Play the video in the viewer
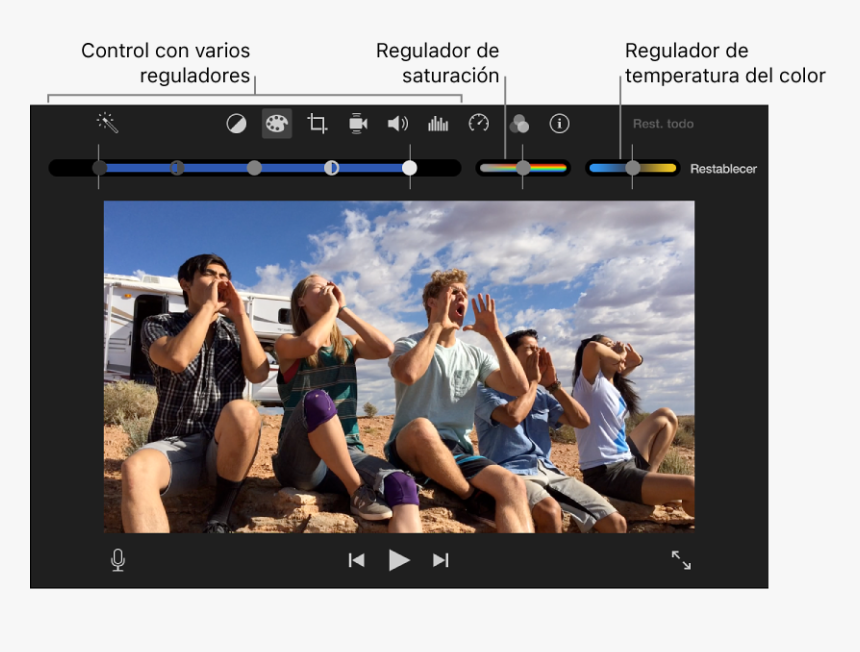This screenshot has width=860, height=652. coord(399,560)
